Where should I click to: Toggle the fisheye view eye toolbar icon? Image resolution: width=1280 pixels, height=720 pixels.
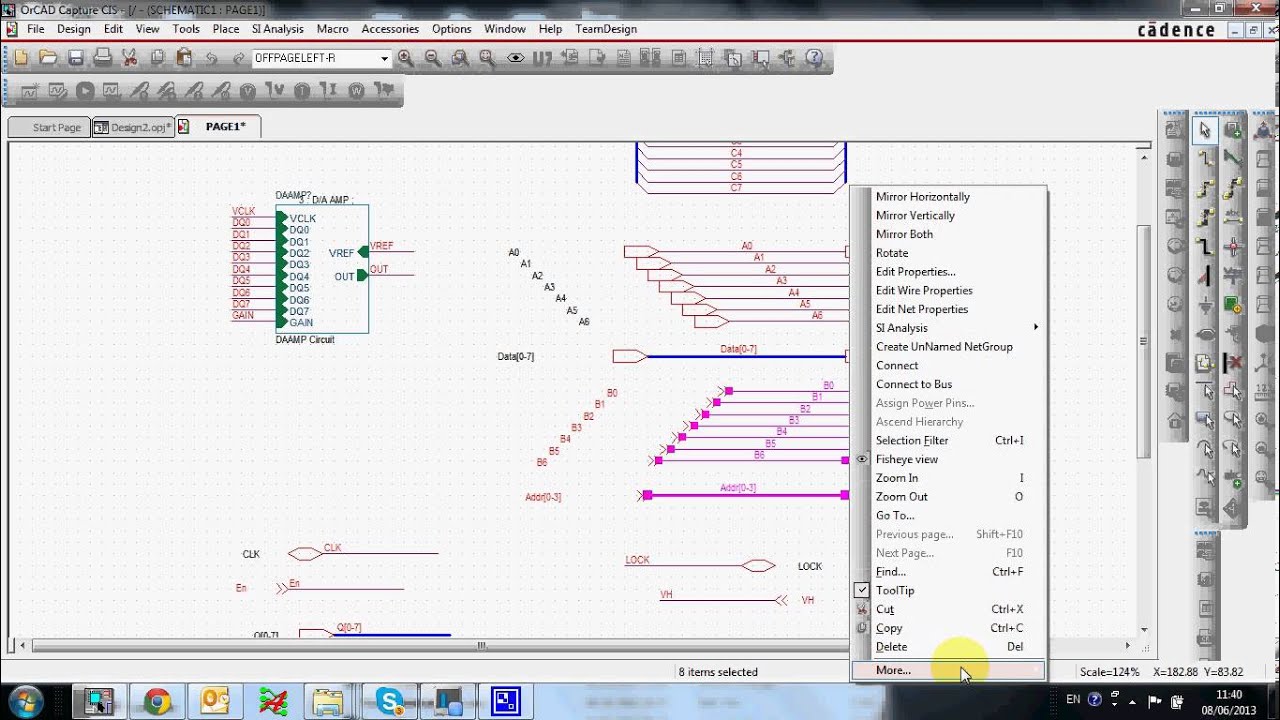click(x=515, y=58)
